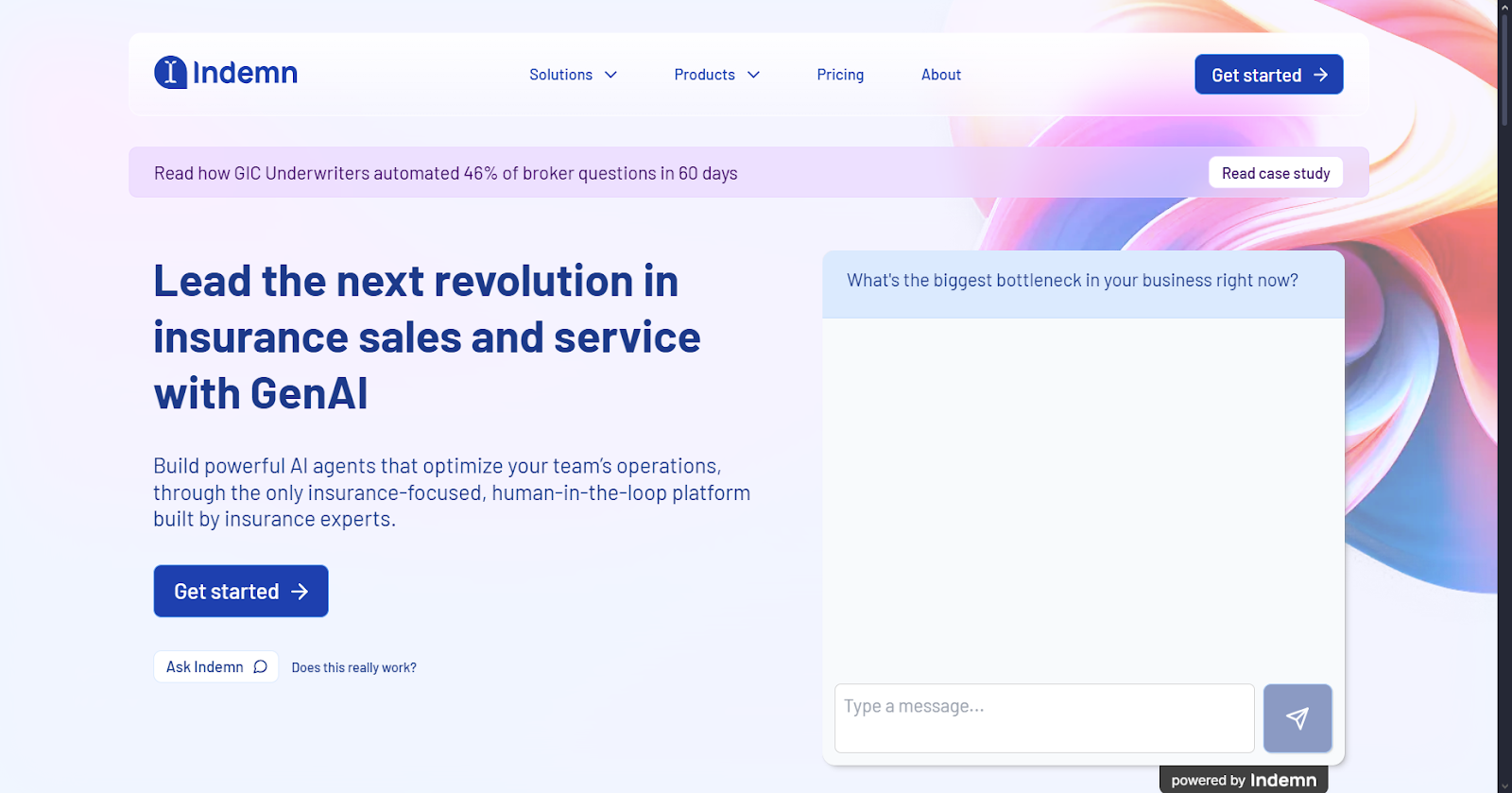Open the About page
1512x793 pixels.
(941, 75)
